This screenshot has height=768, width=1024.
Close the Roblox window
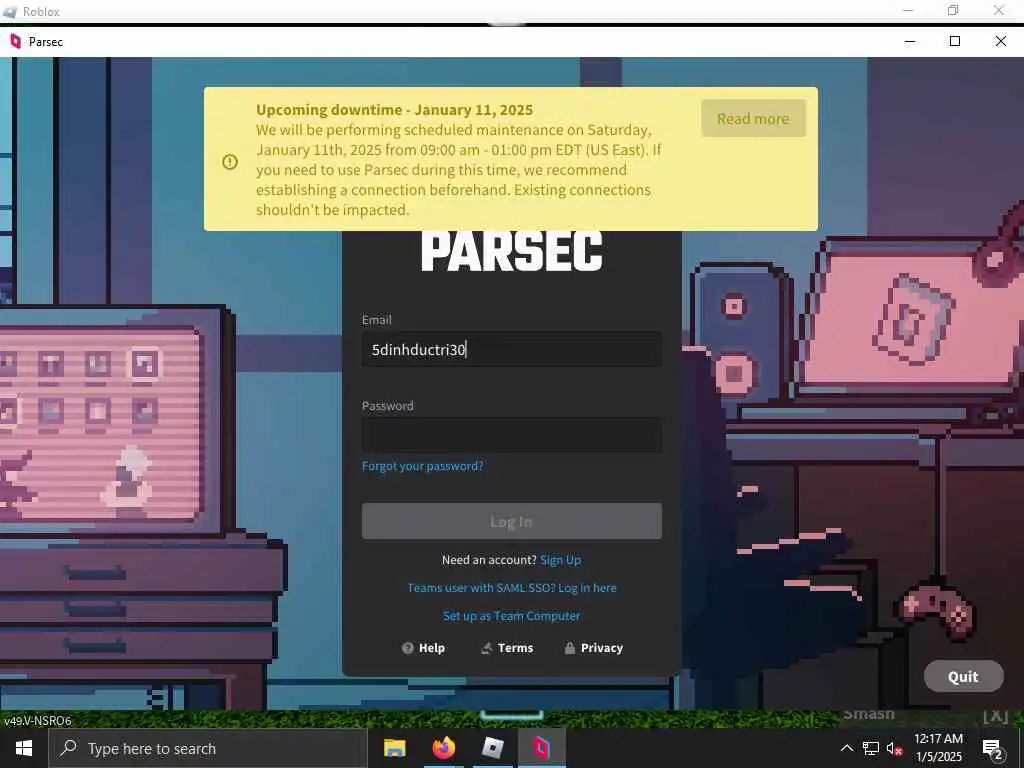(x=999, y=10)
